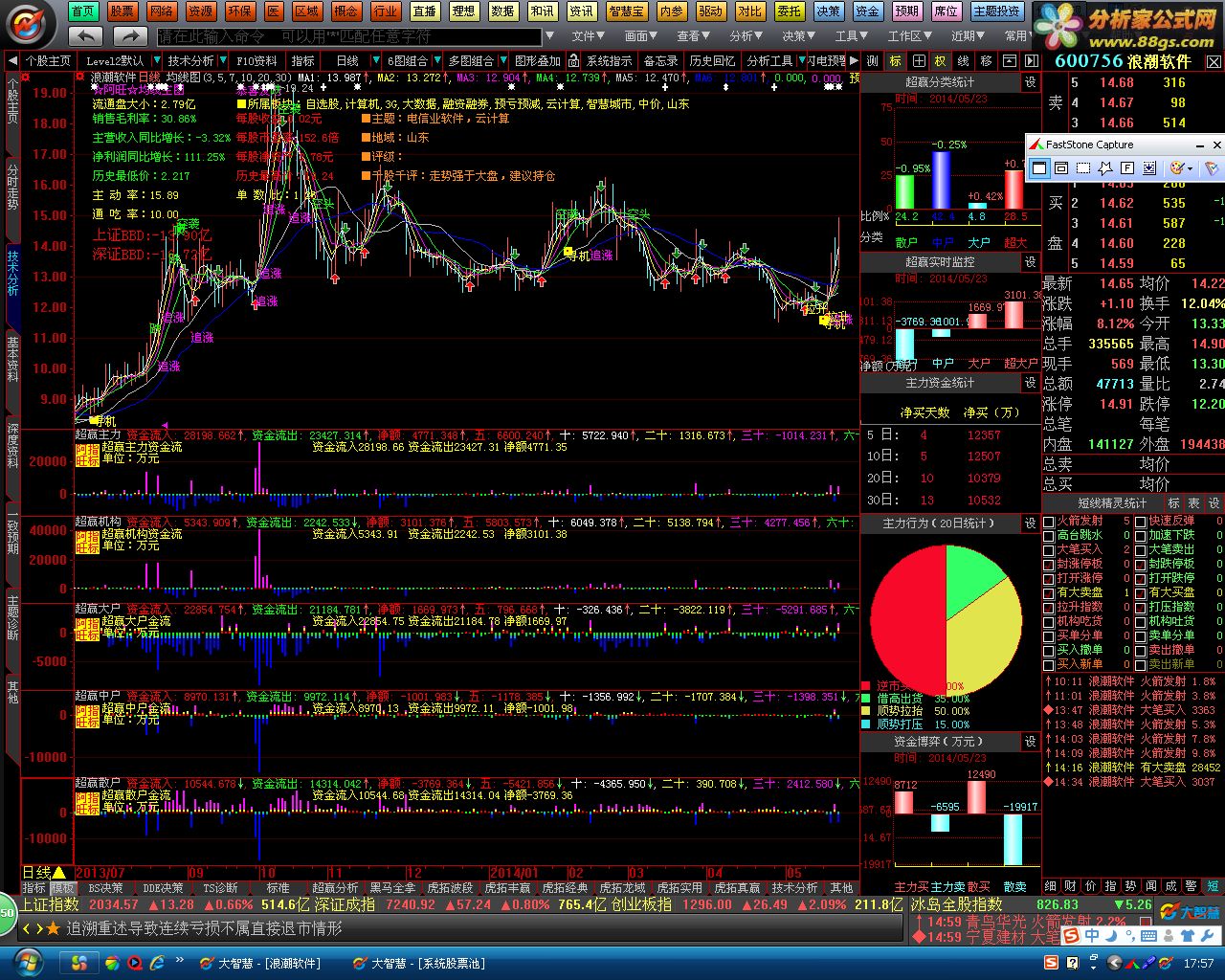This screenshot has width=1225, height=980.
Task: Click the 线 drawing icon
Action: pos(963,60)
